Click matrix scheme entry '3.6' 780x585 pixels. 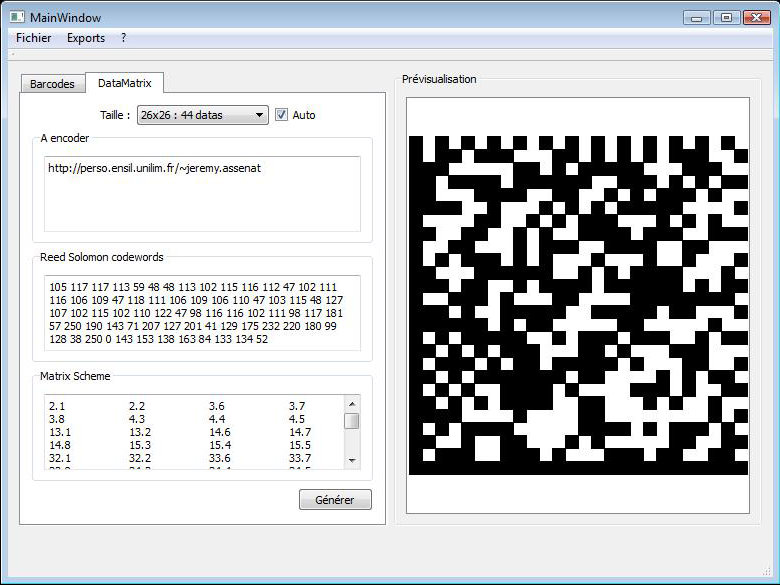216,406
